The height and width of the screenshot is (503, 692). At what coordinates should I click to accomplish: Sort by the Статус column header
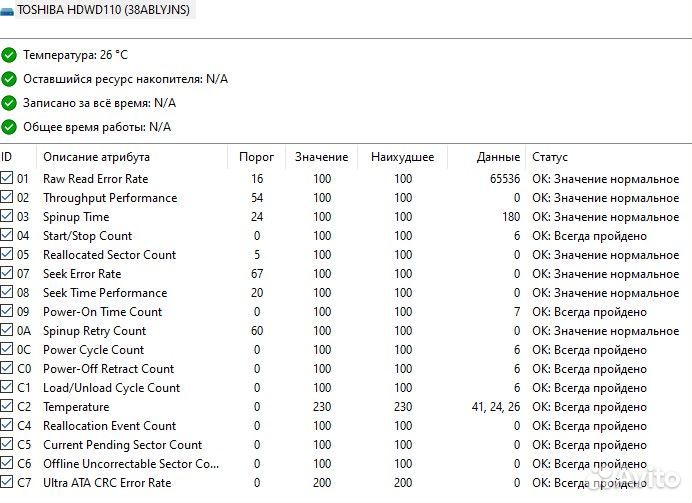click(x=550, y=157)
